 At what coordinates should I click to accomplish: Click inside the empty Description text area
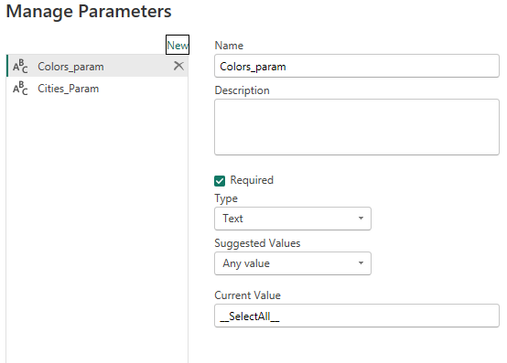[357, 127]
